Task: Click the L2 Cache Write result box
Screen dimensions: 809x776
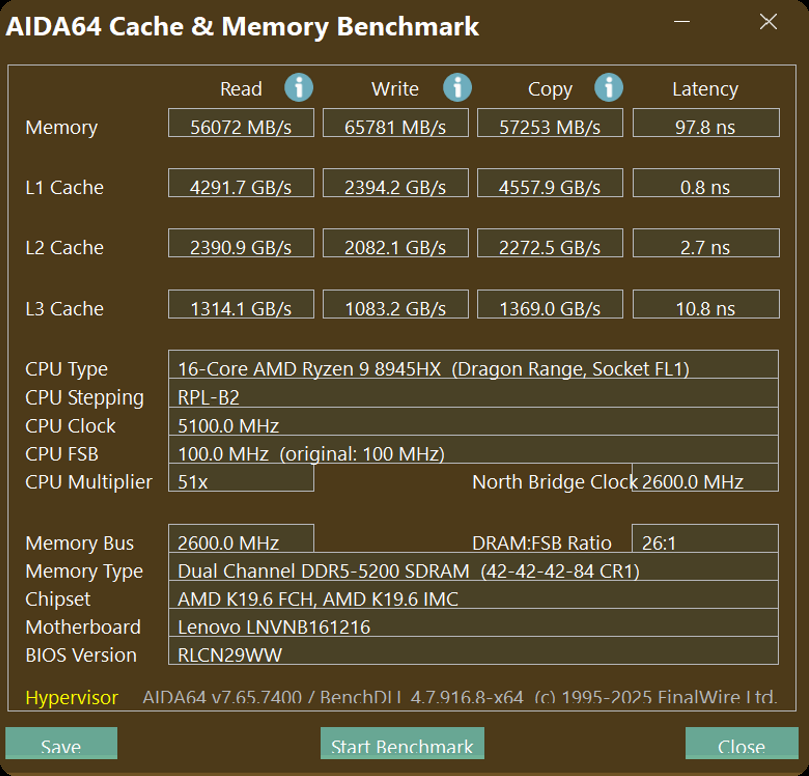Action: (395, 243)
